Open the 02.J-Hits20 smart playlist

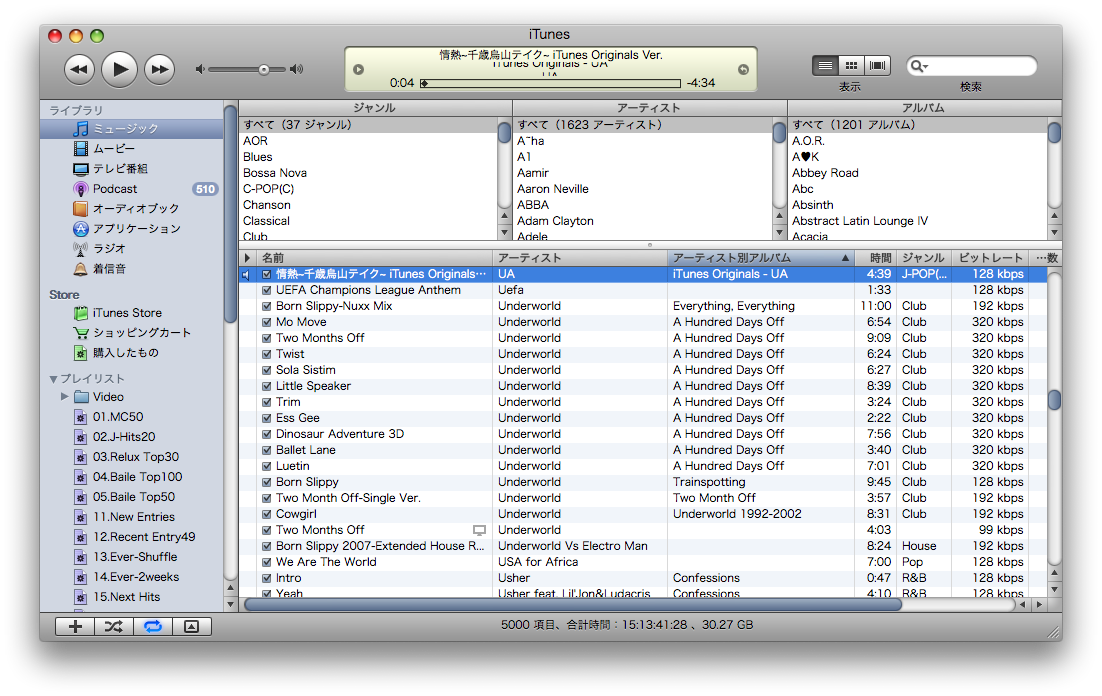point(131,437)
